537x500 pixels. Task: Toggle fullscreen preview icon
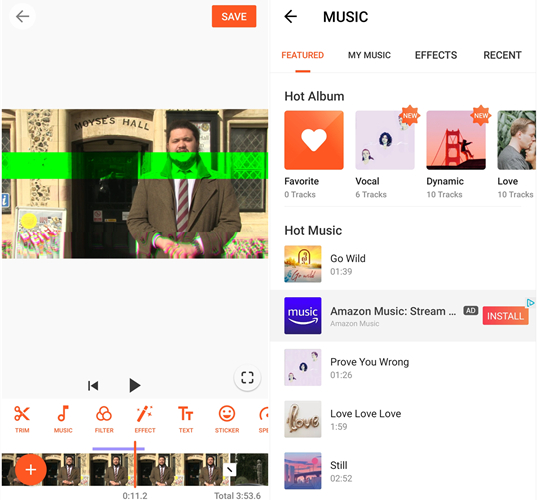tap(247, 377)
